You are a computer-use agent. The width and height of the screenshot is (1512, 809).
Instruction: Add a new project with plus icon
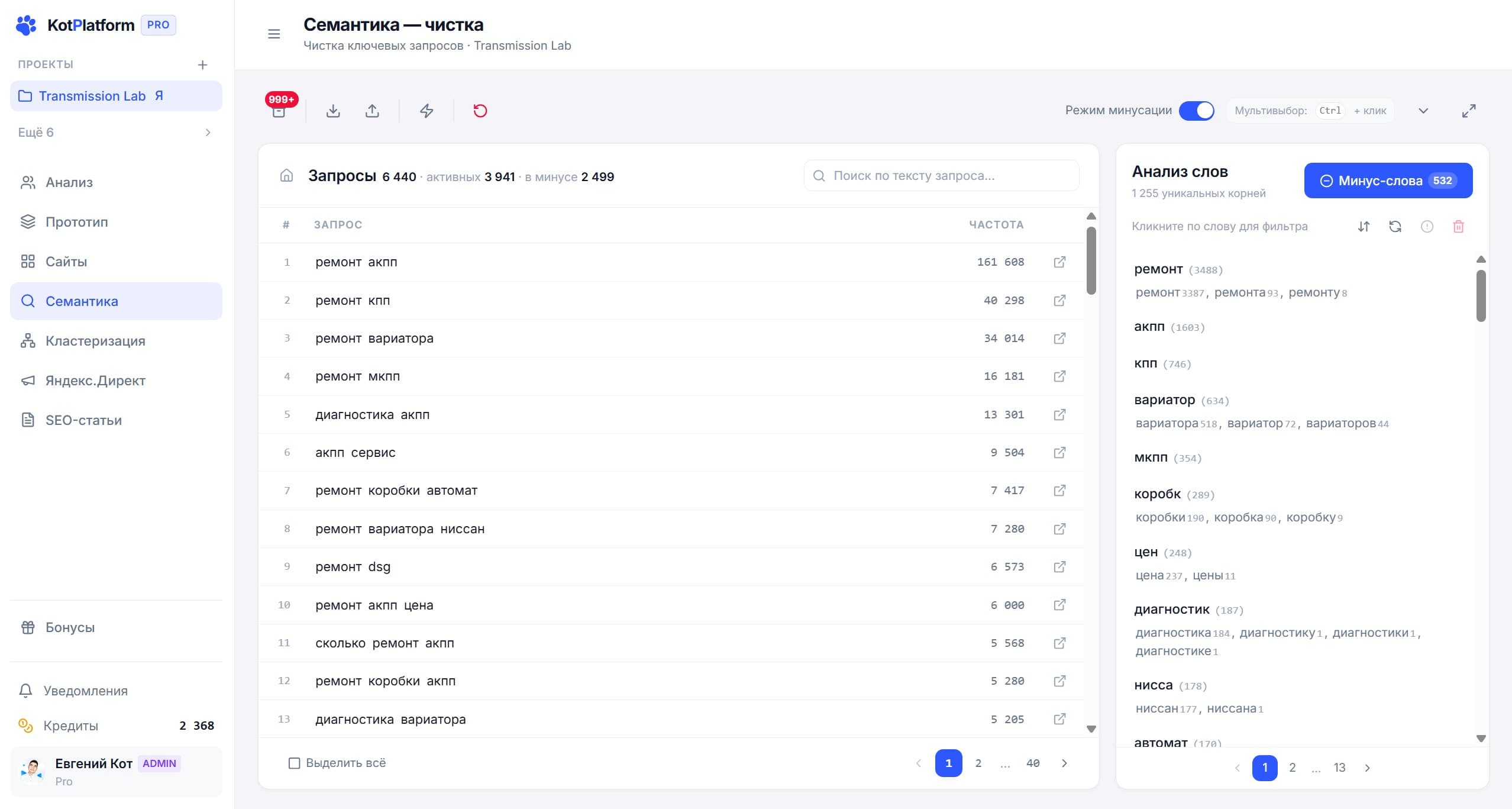click(202, 65)
